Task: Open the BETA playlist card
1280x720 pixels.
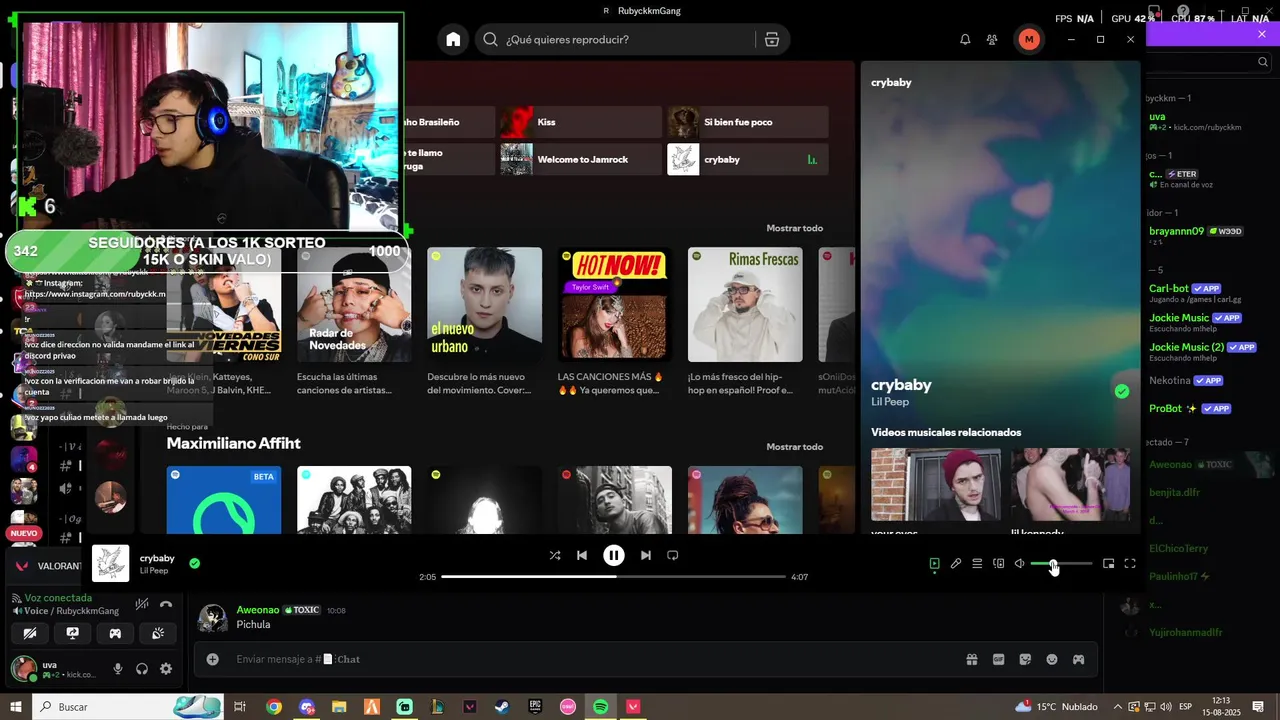Action: [224, 500]
